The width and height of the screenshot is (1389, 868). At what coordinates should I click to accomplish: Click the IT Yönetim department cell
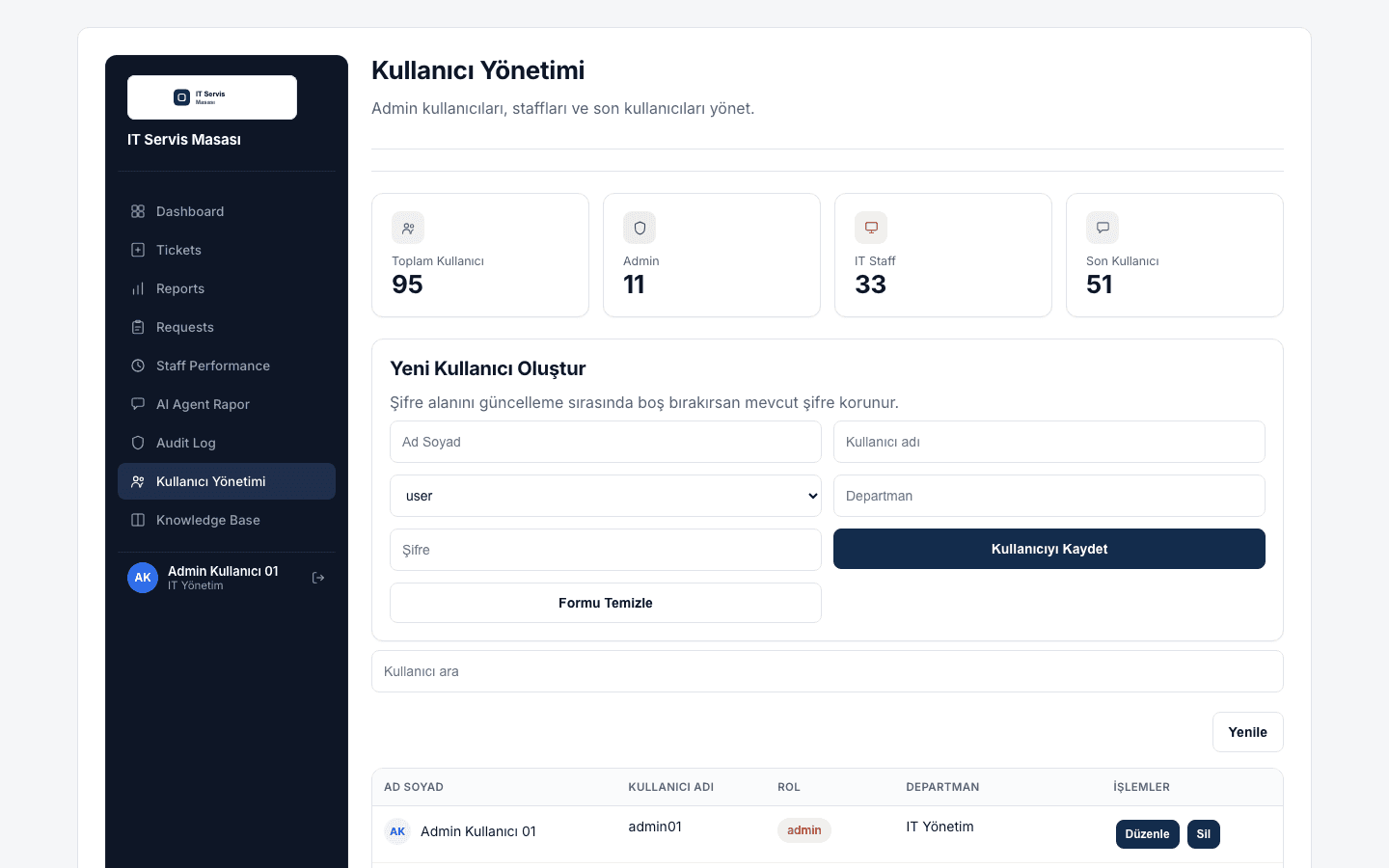(940, 827)
